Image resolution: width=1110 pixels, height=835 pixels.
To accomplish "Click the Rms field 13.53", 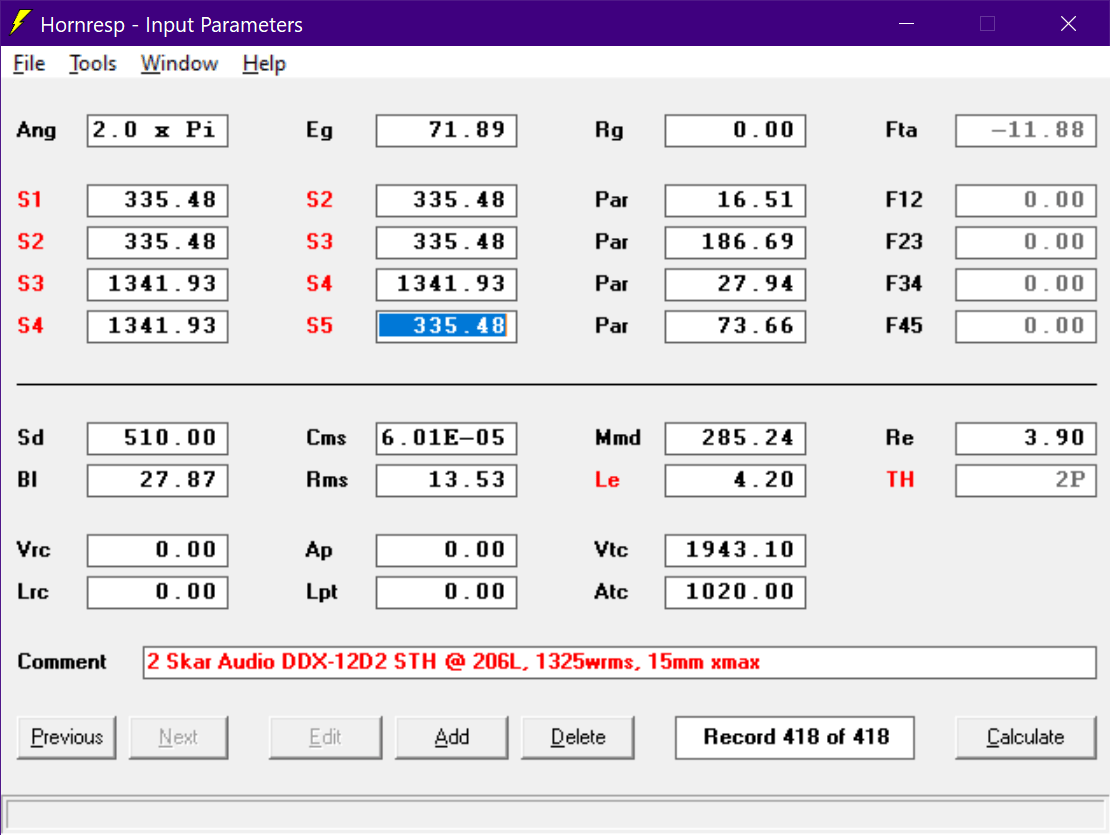I will 446,480.
